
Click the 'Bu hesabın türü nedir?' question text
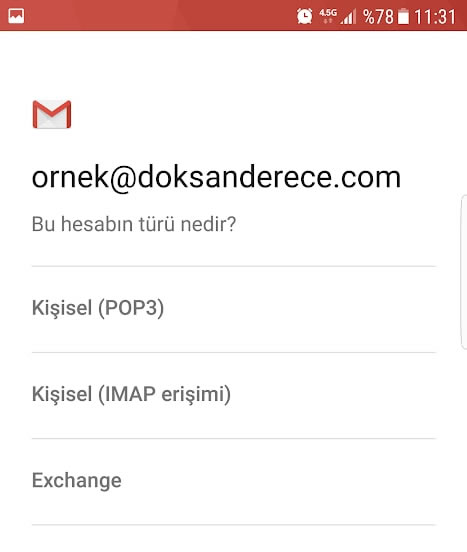coord(134,224)
